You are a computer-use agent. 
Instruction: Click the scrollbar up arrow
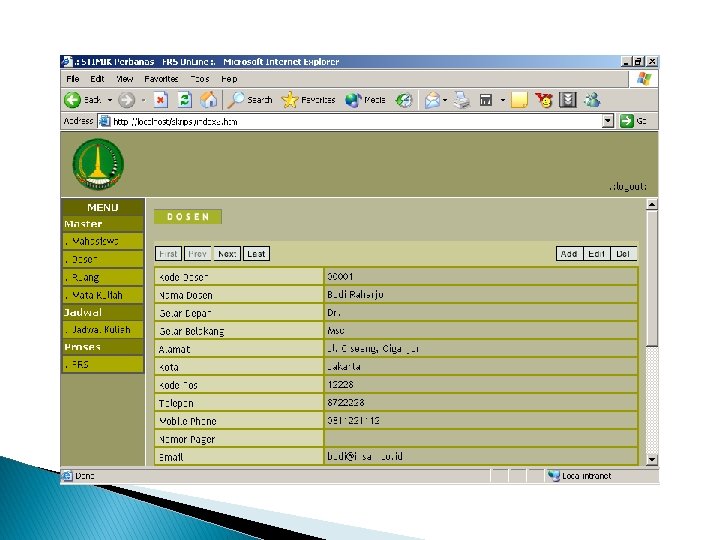[652, 204]
